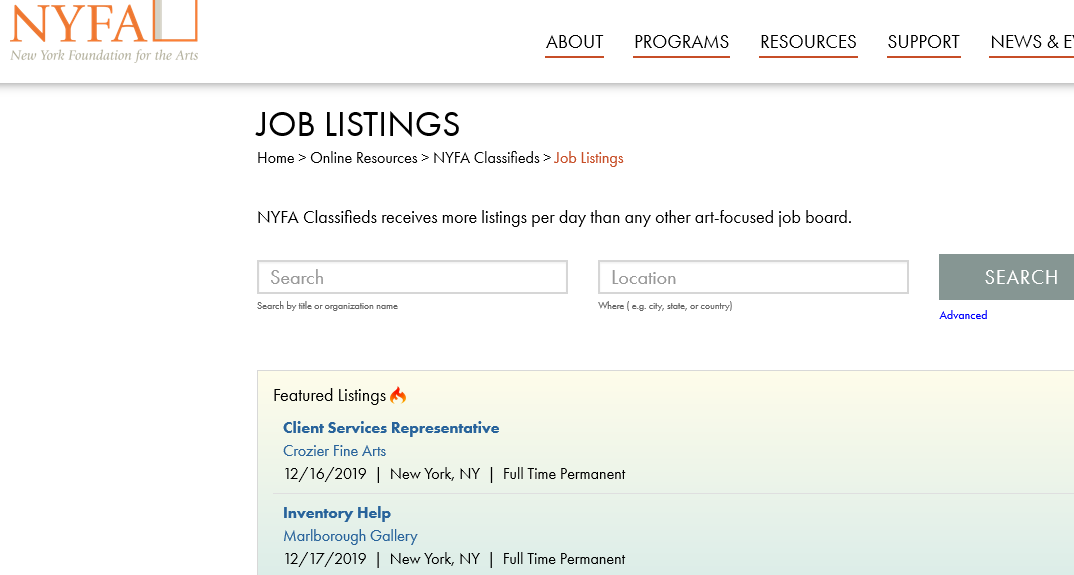
Task: Open the Online Resources breadcrumb
Action: [x=364, y=158]
